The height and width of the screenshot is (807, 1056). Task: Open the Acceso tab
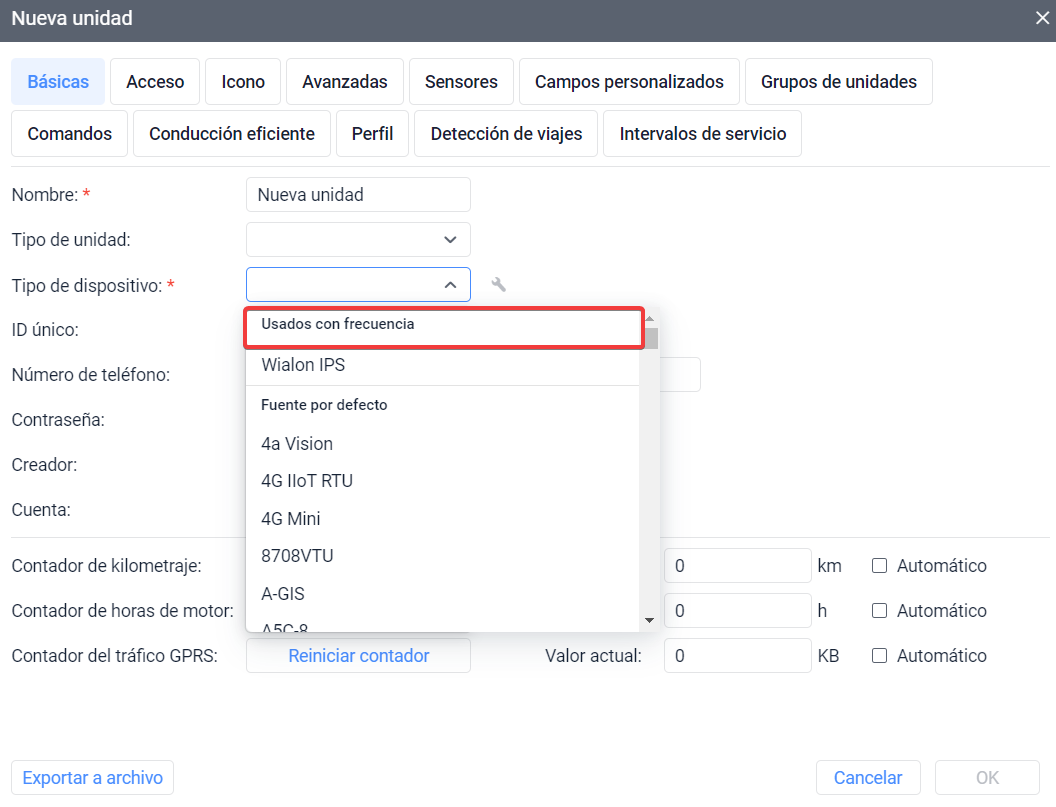[x=154, y=81]
